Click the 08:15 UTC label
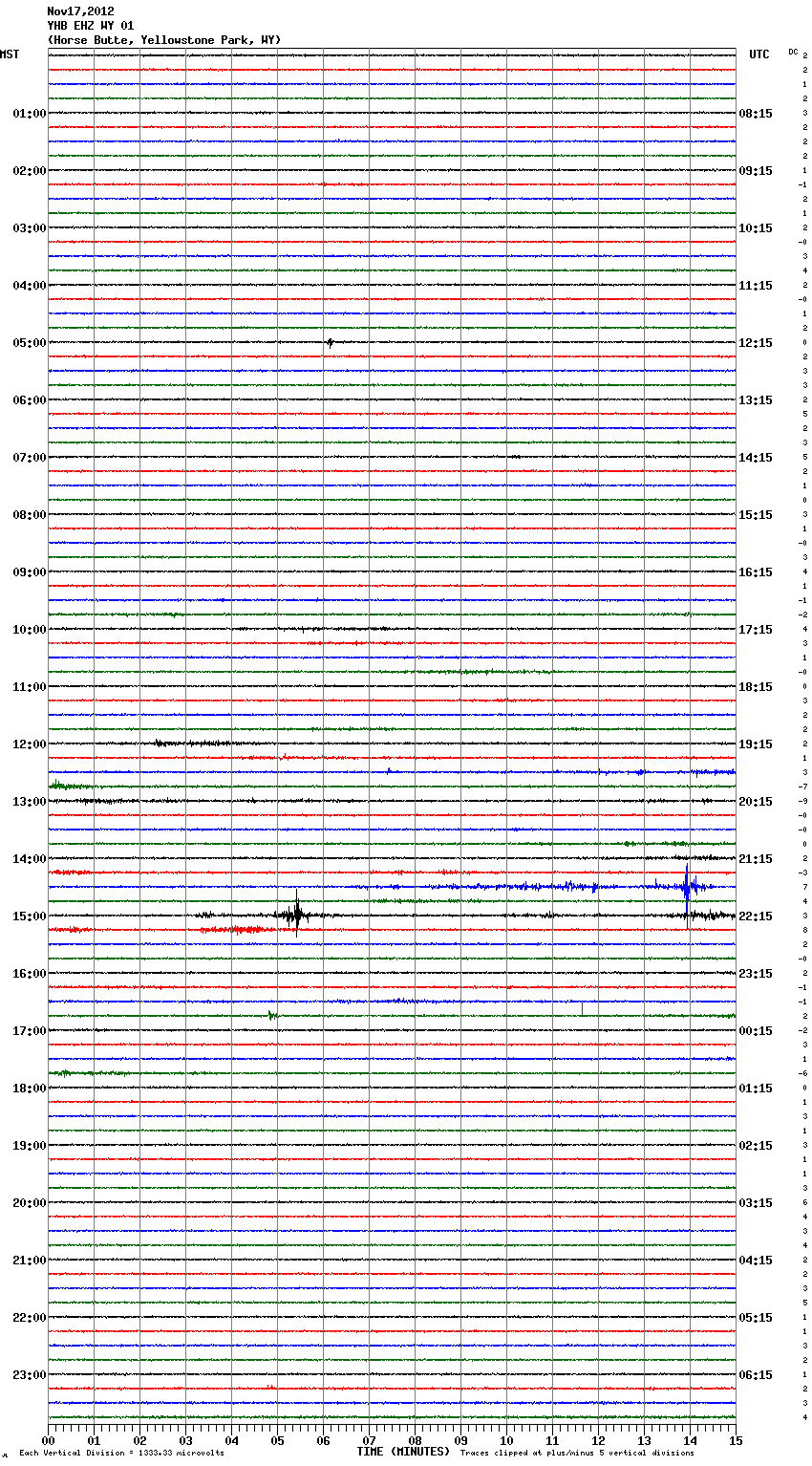This screenshot has width=812, height=1466. [x=756, y=114]
